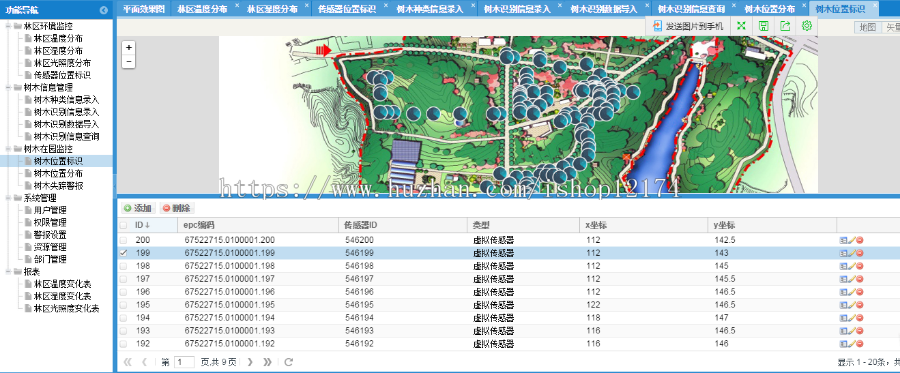Open the green gear settings icon
The height and width of the screenshot is (373, 900).
click(806, 26)
